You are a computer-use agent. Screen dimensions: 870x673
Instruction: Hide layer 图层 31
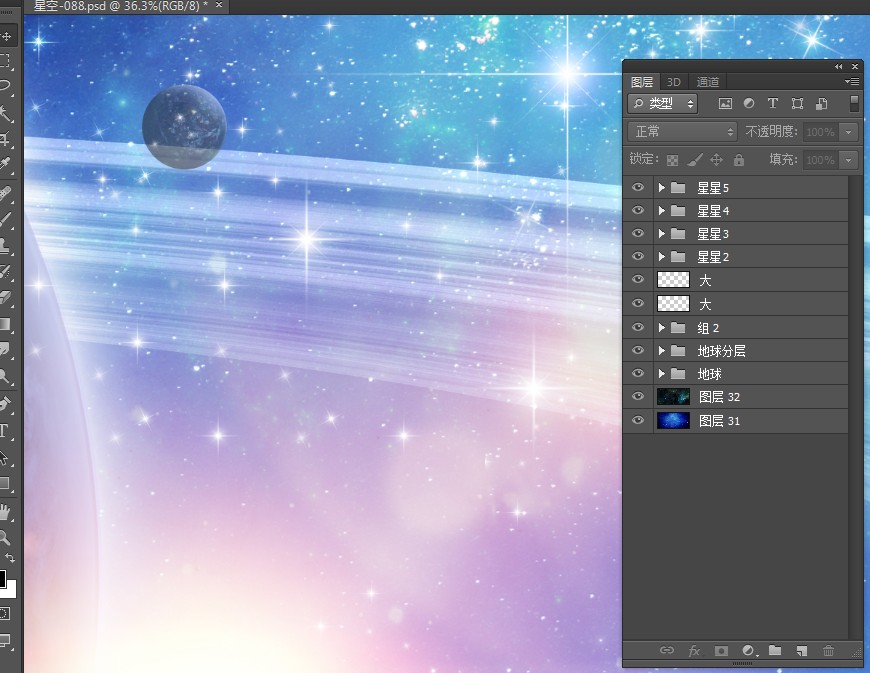coord(638,420)
